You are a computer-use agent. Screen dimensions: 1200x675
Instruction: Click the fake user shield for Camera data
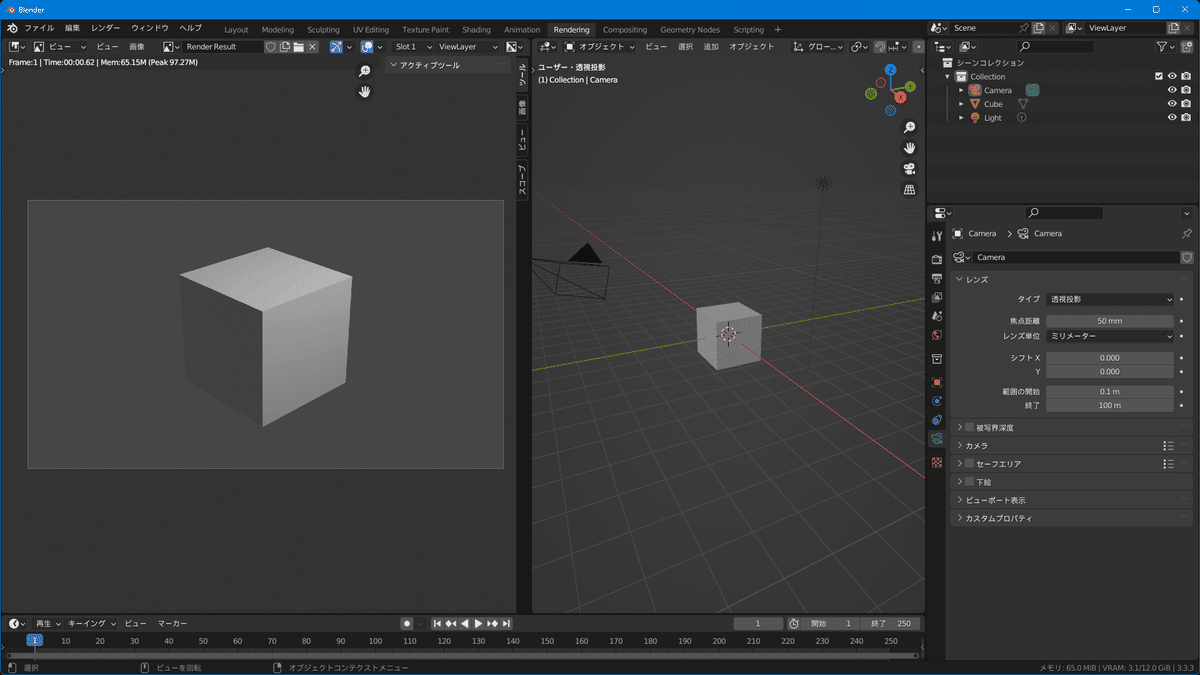[1187, 257]
